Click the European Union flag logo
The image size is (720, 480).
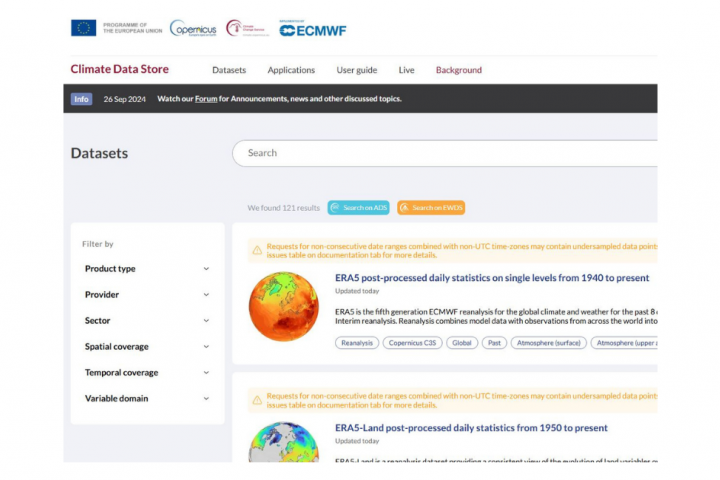tap(84, 28)
